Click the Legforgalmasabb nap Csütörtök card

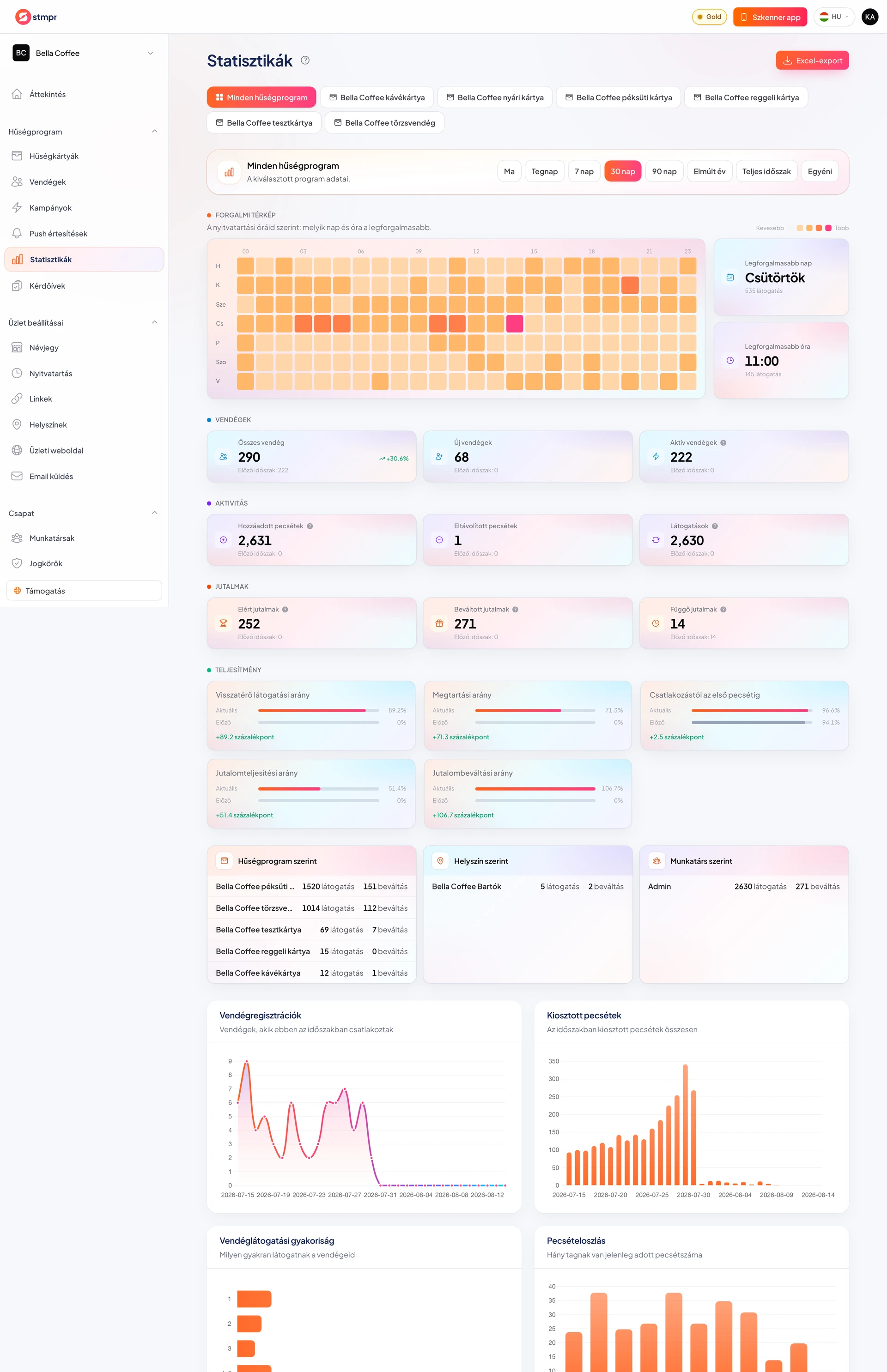781,277
